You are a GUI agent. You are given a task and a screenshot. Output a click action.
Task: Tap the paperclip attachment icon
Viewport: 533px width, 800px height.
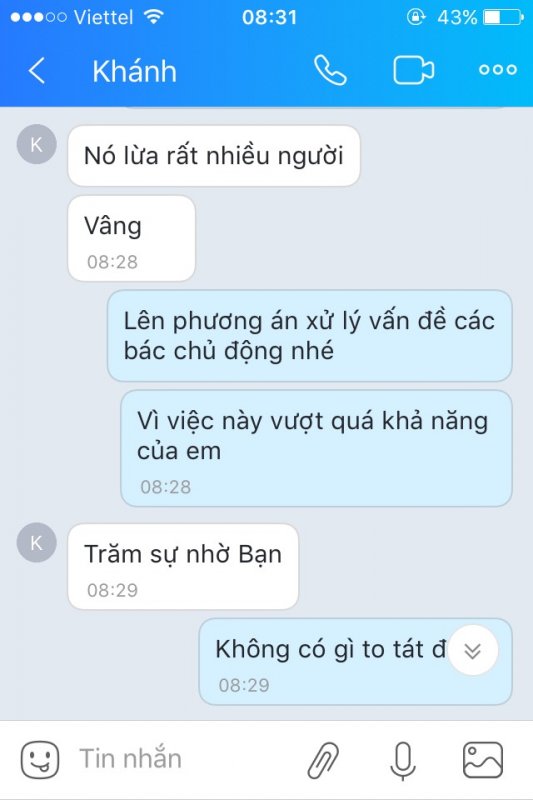[x=323, y=760]
